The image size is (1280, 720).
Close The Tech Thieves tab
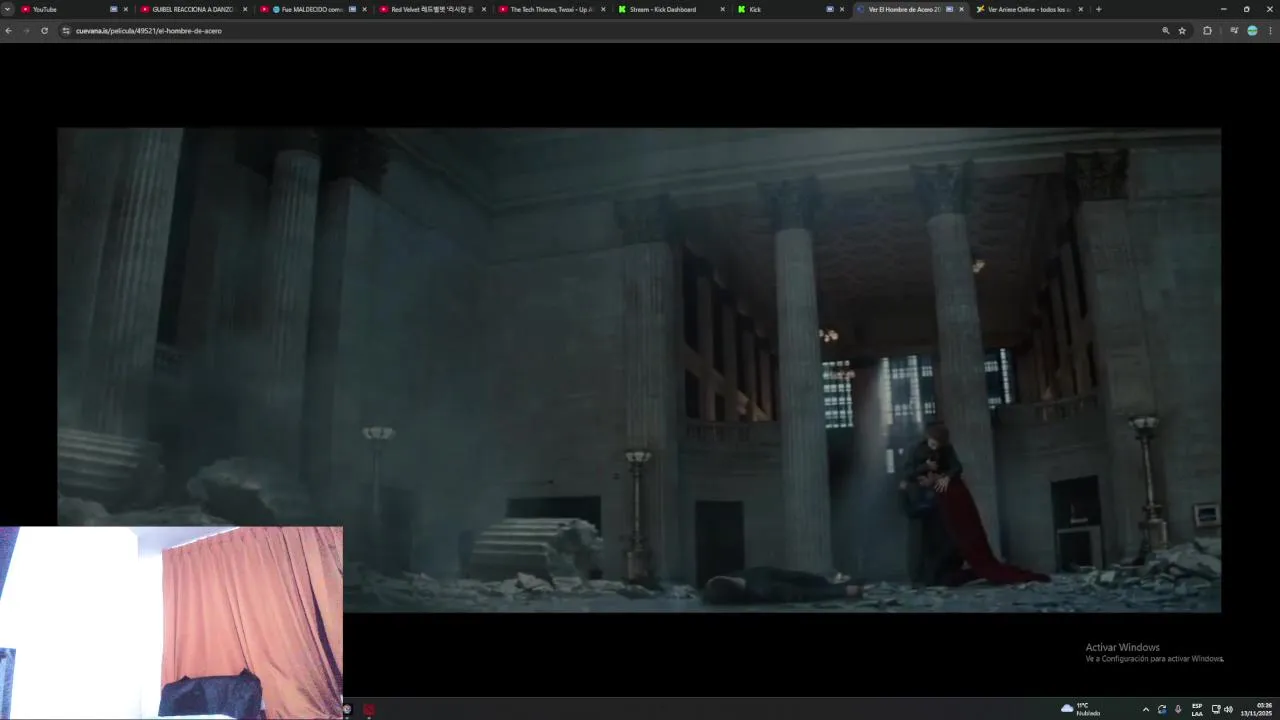click(x=603, y=9)
